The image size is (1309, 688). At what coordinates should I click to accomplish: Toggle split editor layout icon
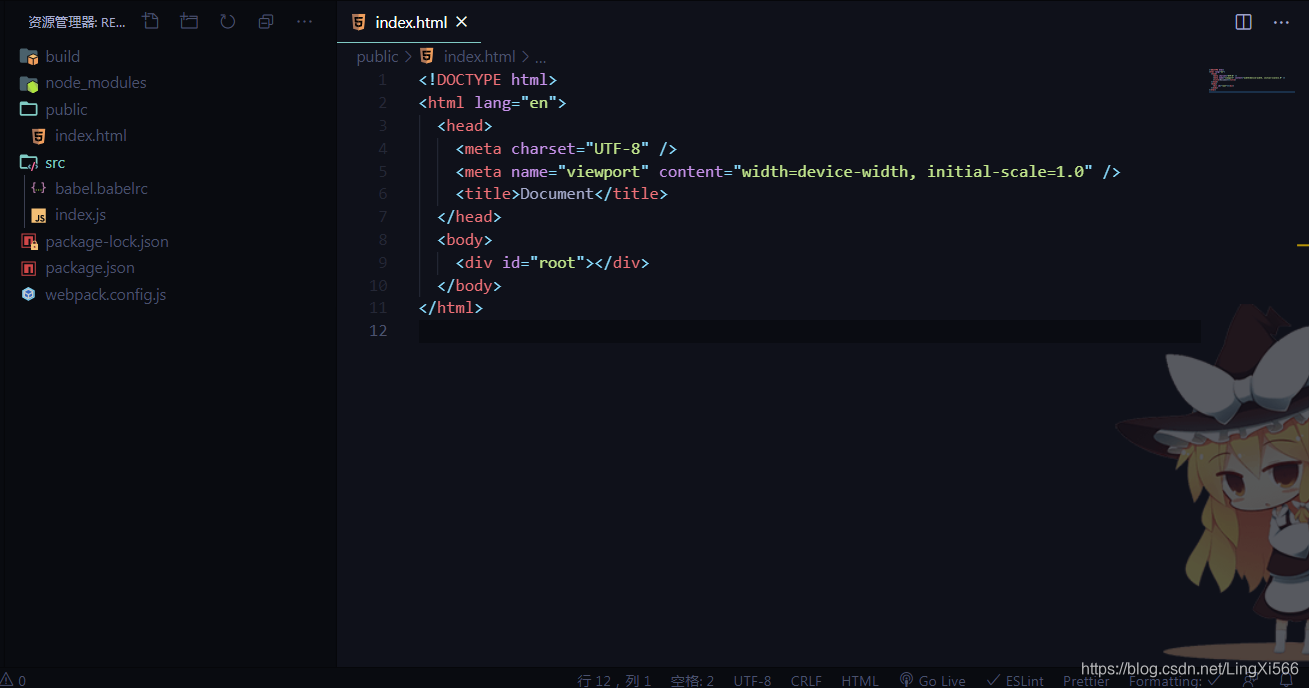point(1243,22)
